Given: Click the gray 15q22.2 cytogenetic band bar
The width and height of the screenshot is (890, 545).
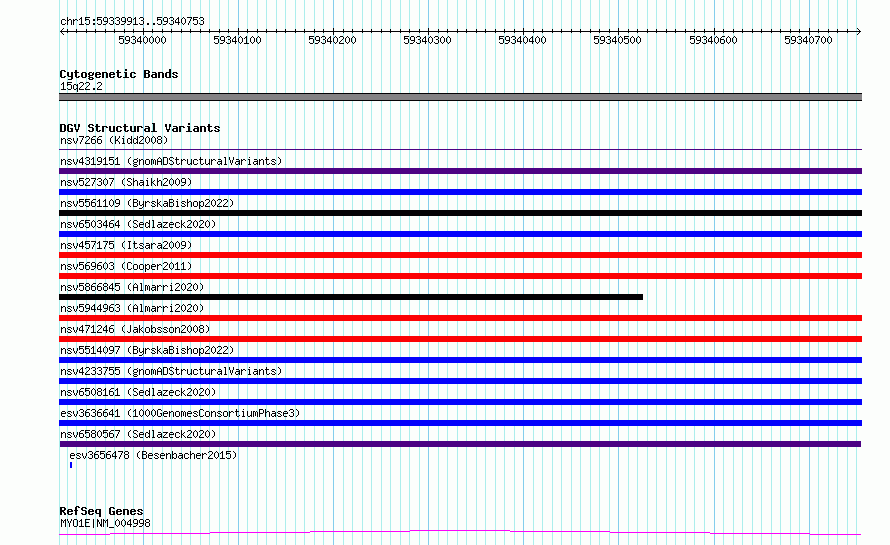Looking at the screenshot, I should (x=460, y=97).
